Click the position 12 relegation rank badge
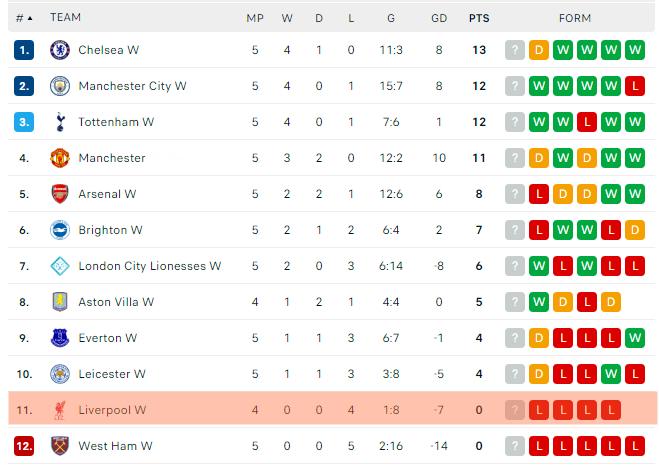Viewport: 659px width, 473px height. click(24, 446)
